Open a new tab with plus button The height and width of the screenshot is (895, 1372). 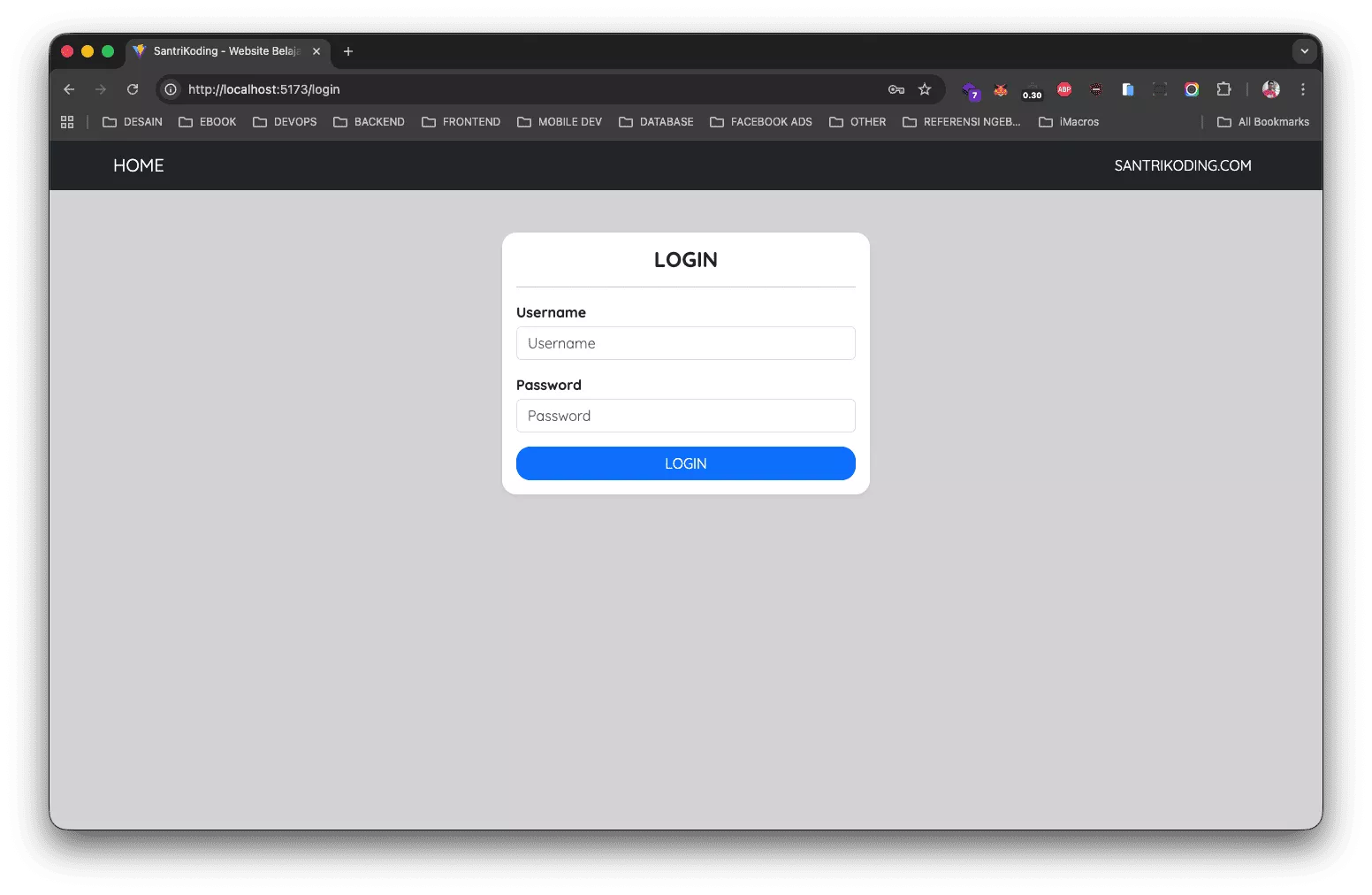(348, 51)
